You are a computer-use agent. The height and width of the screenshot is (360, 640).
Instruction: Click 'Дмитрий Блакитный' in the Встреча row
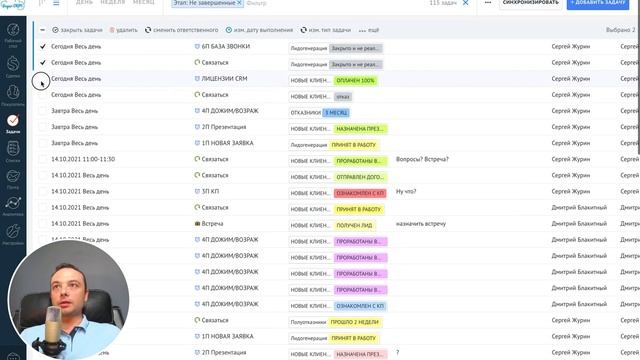(x=579, y=224)
